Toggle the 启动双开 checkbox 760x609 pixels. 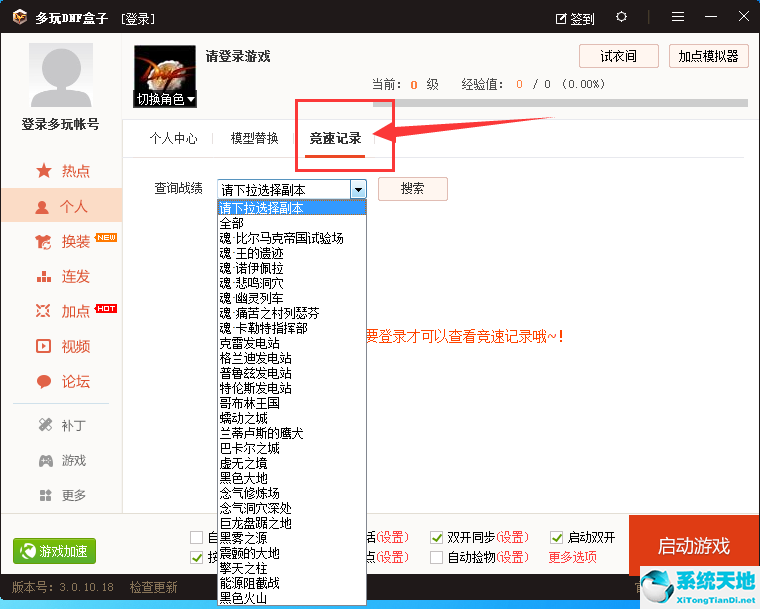556,537
